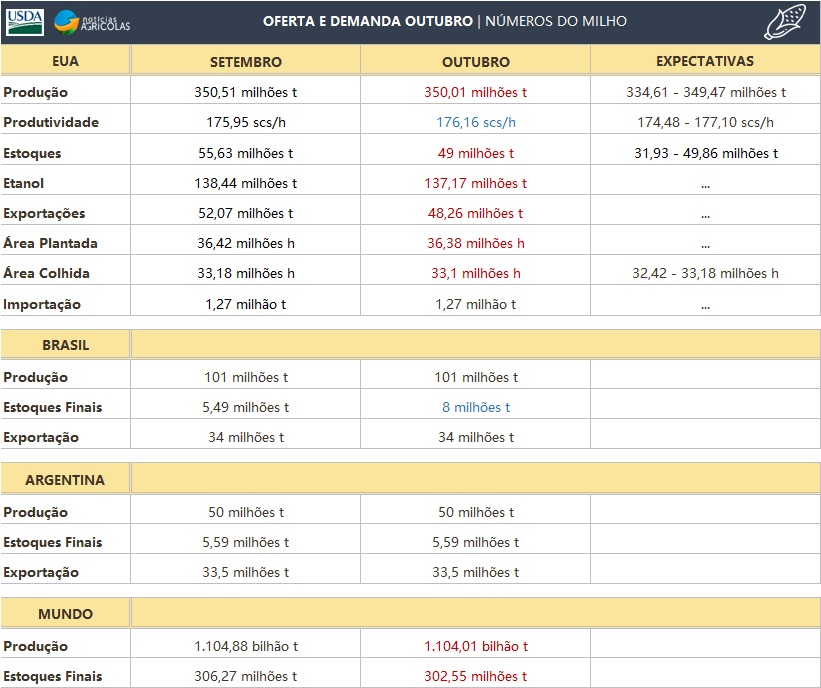
Task: Select the EUA October production value 350,01
Action: pos(475,92)
